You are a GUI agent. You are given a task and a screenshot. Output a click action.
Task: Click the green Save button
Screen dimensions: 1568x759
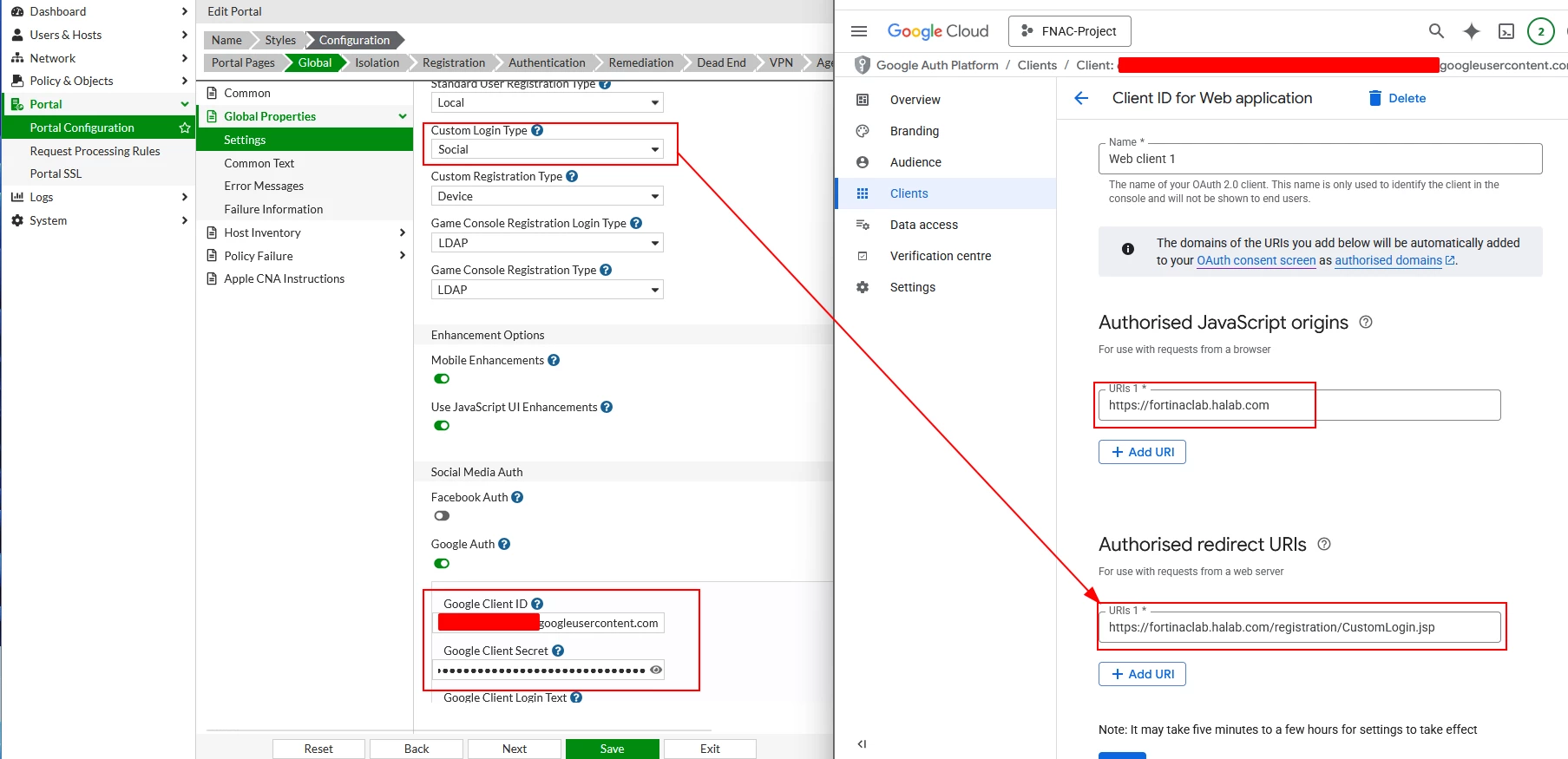tap(612, 749)
